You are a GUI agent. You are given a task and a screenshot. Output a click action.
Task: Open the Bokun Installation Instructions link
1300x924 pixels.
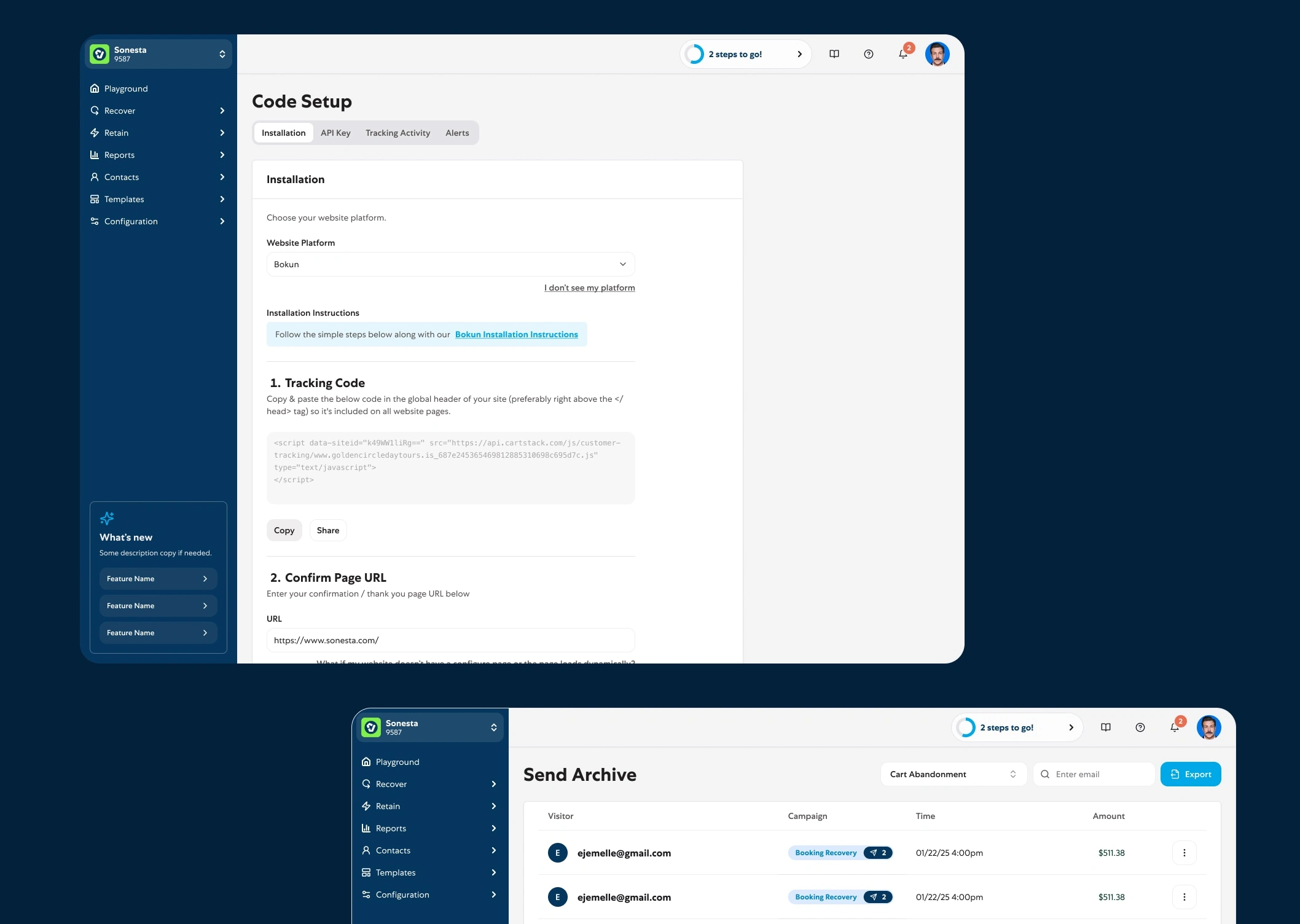point(516,334)
